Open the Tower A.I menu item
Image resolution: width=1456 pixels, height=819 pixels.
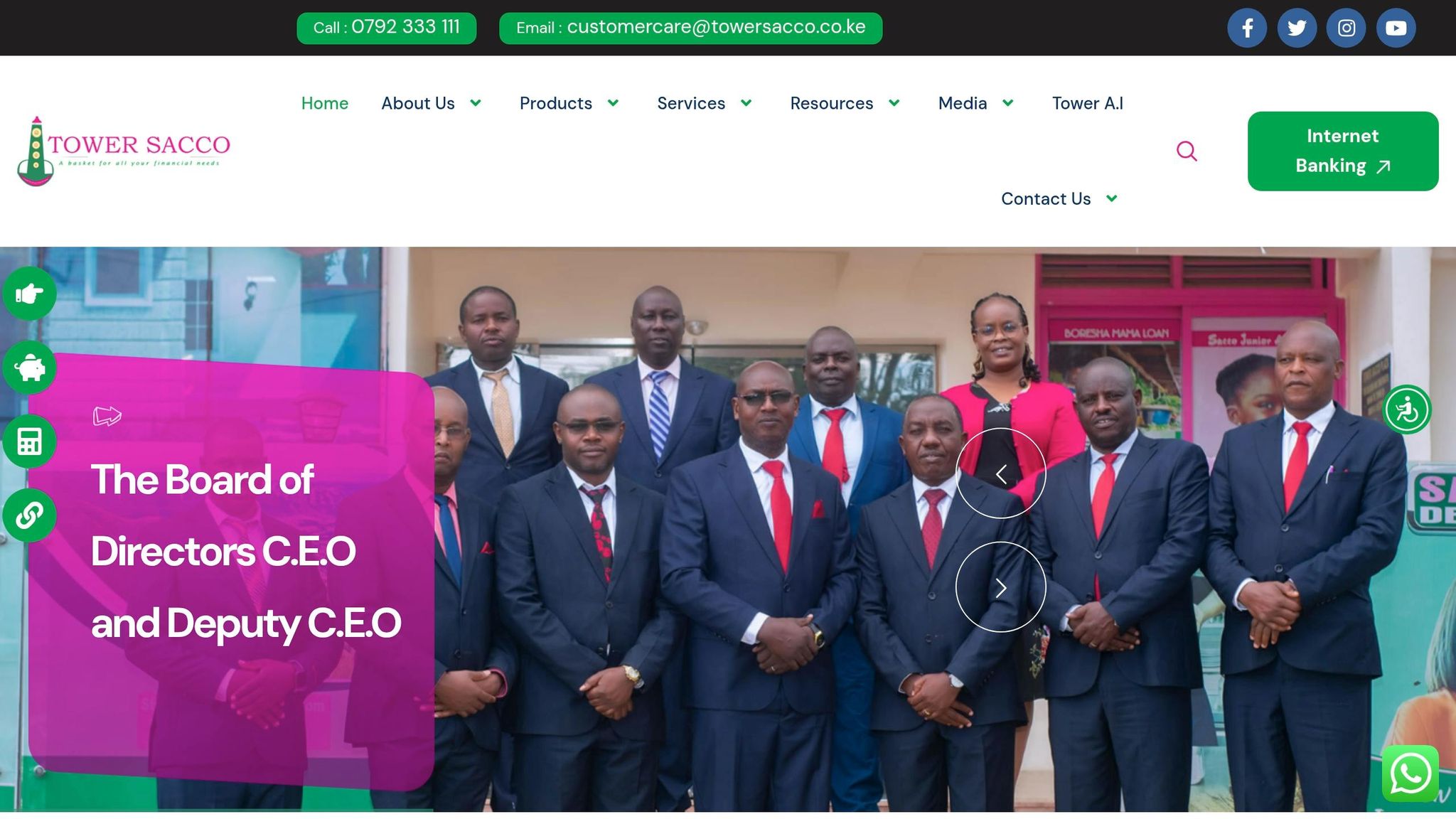(x=1088, y=103)
